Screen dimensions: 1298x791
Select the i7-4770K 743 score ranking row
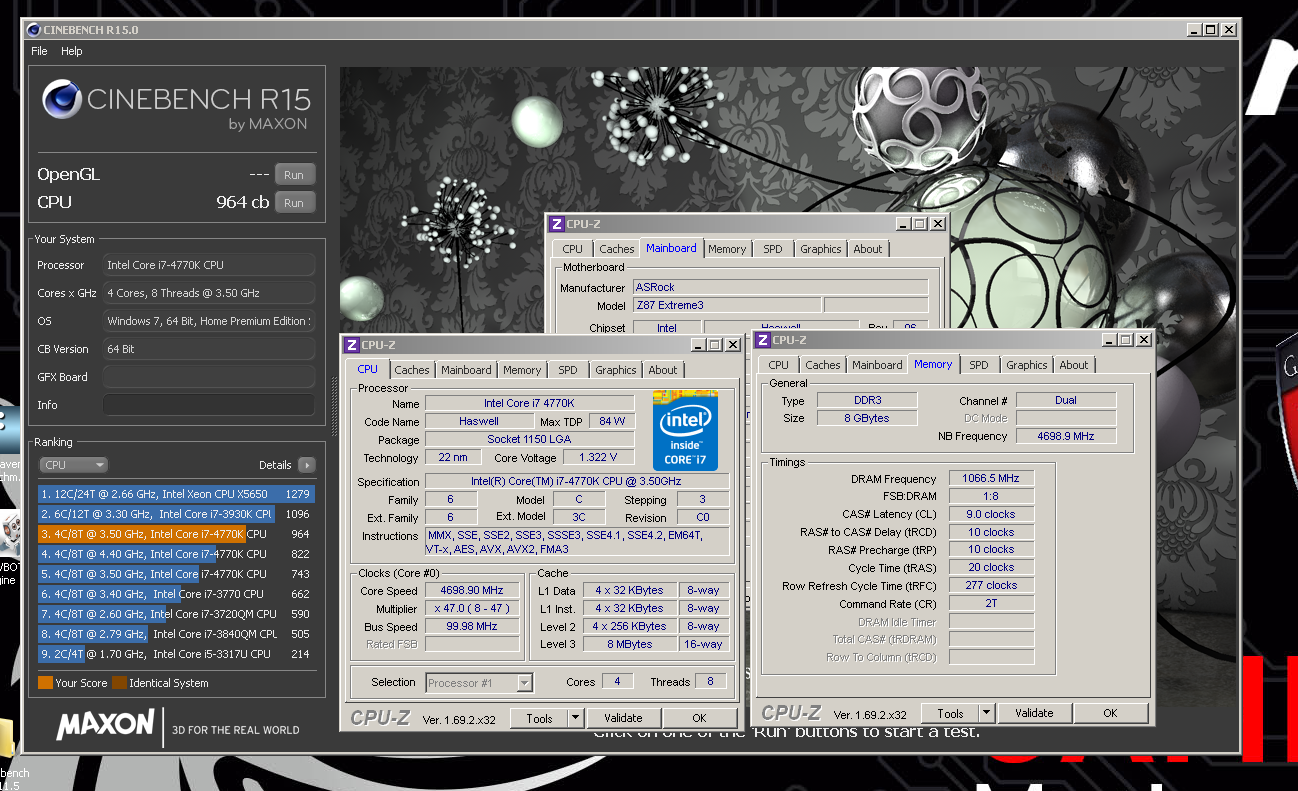[x=176, y=574]
